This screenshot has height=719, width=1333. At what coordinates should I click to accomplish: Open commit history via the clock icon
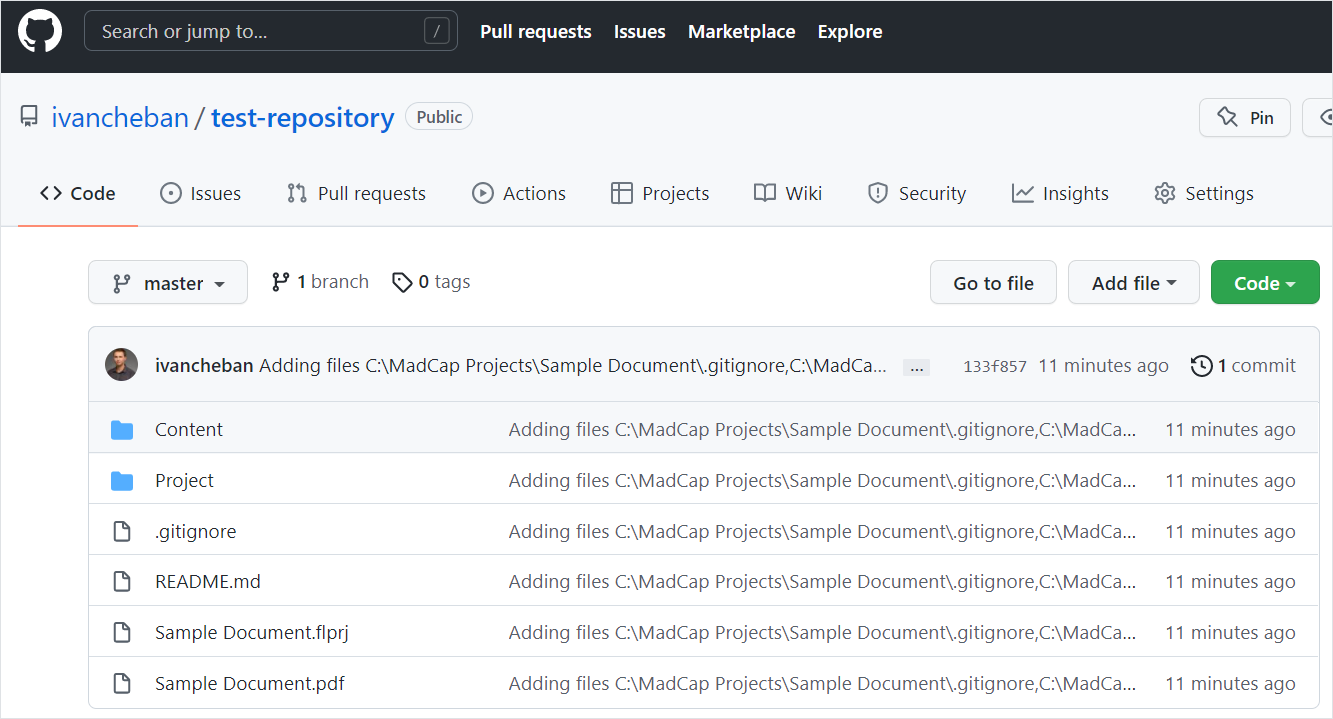[1202, 365]
